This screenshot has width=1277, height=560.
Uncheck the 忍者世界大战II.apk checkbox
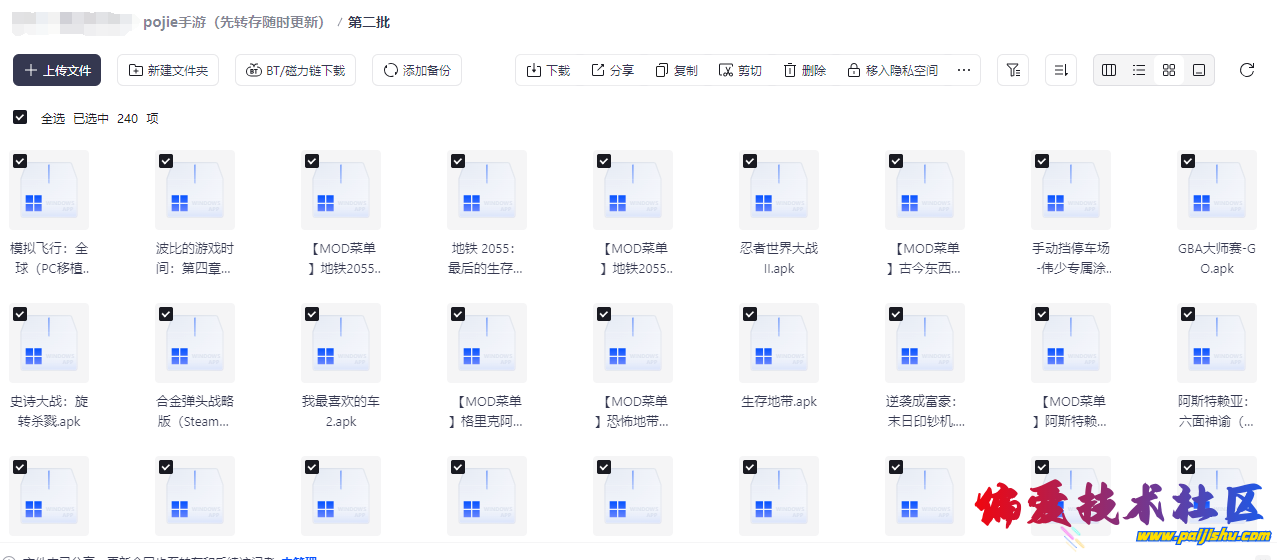(750, 161)
